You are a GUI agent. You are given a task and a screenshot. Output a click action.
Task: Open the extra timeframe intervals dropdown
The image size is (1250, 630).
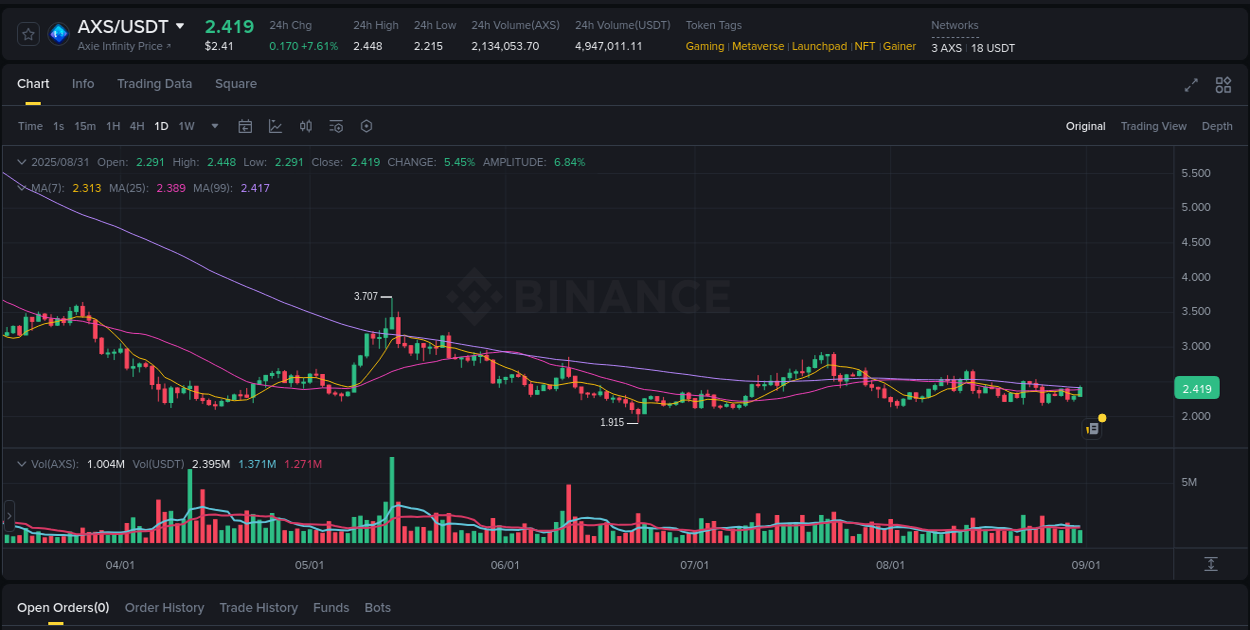click(x=214, y=126)
